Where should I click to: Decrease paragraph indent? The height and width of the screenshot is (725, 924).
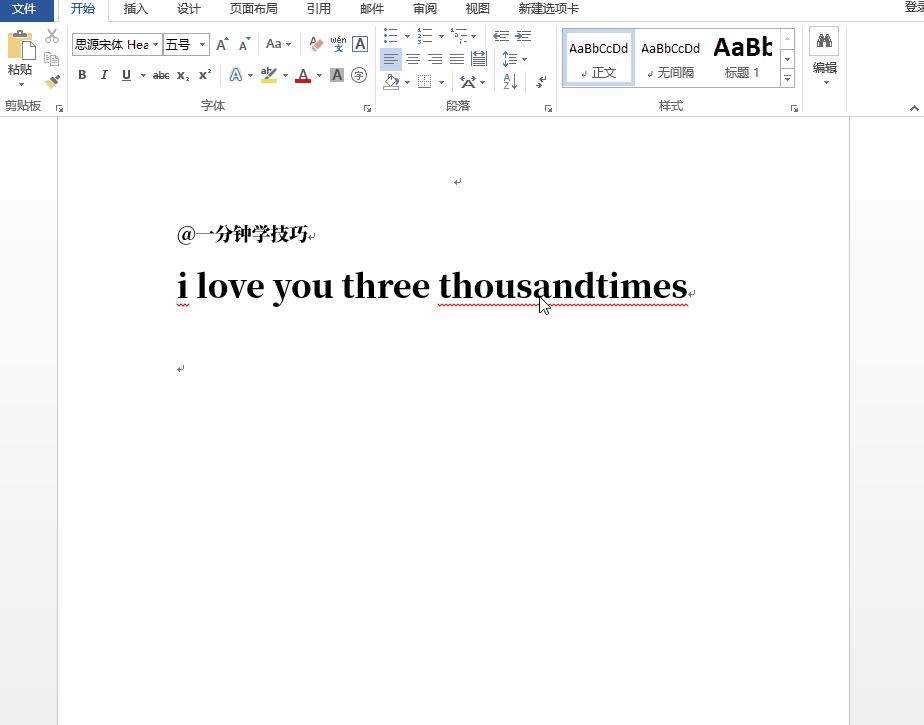[501, 37]
